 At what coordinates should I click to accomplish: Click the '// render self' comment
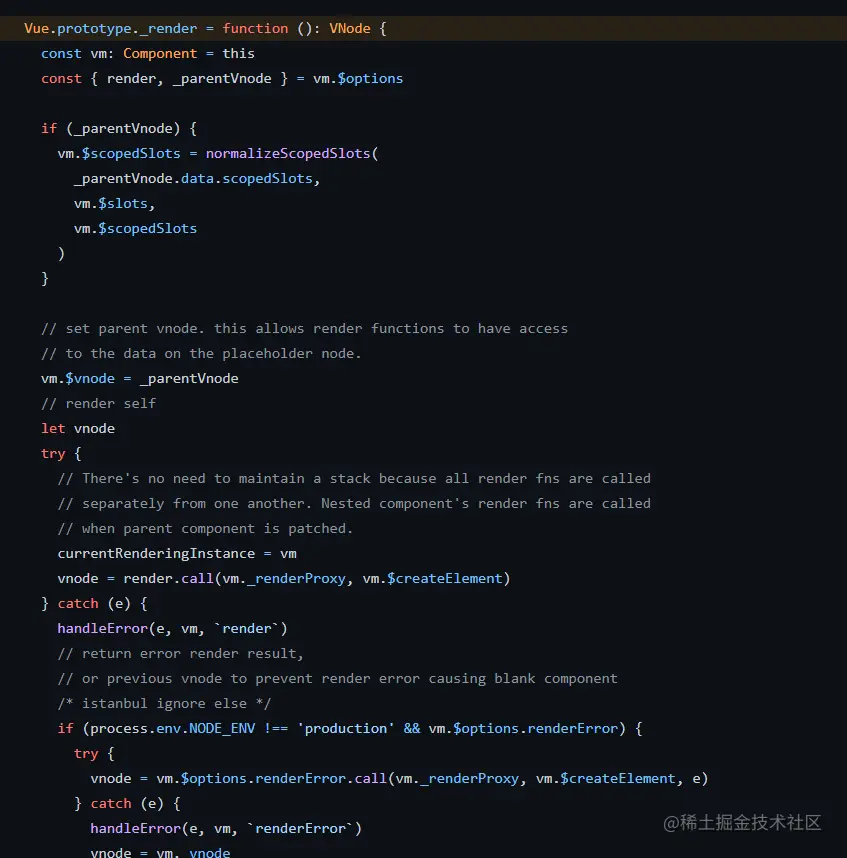[98, 403]
